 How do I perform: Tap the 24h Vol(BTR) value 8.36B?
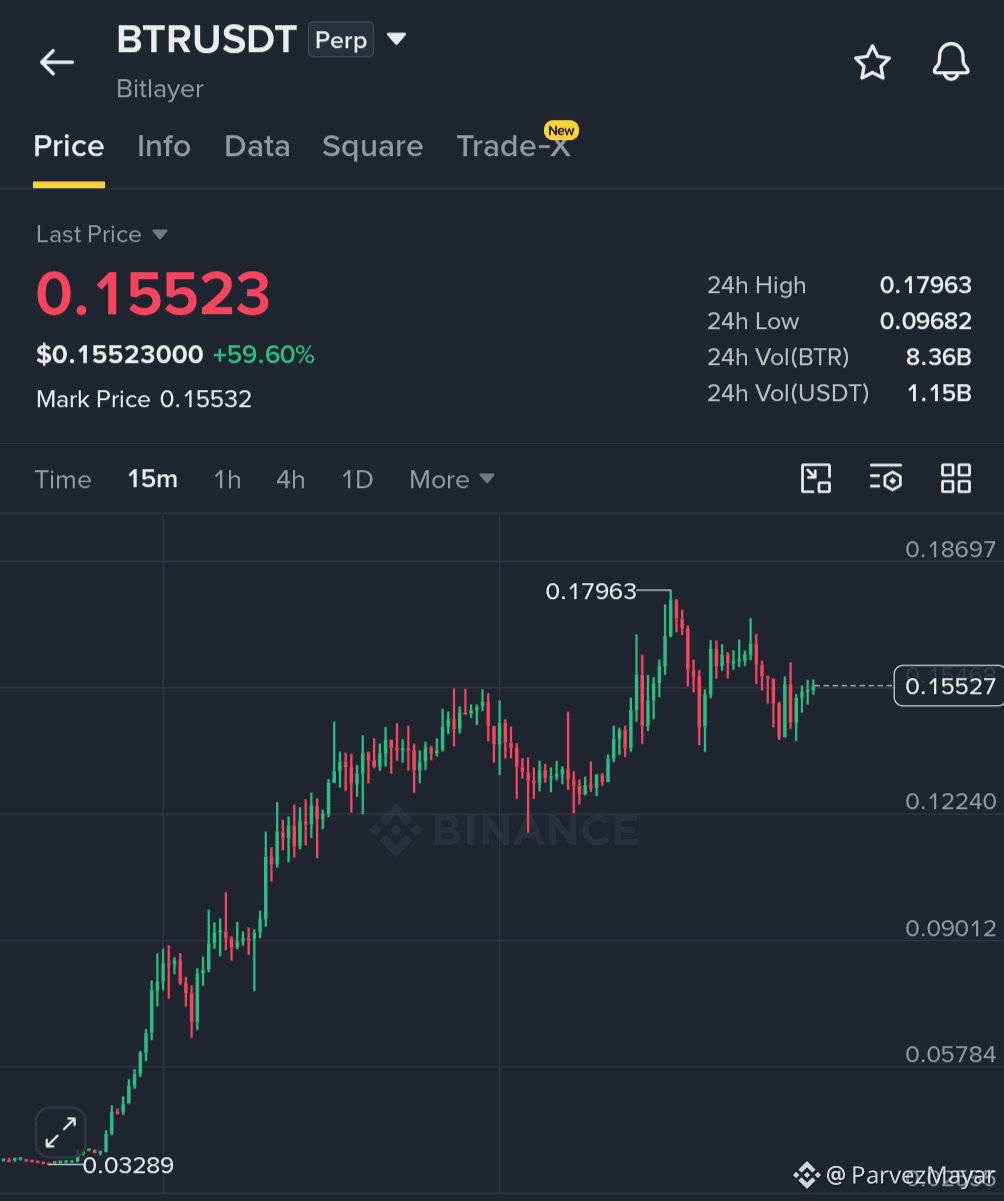pos(938,358)
